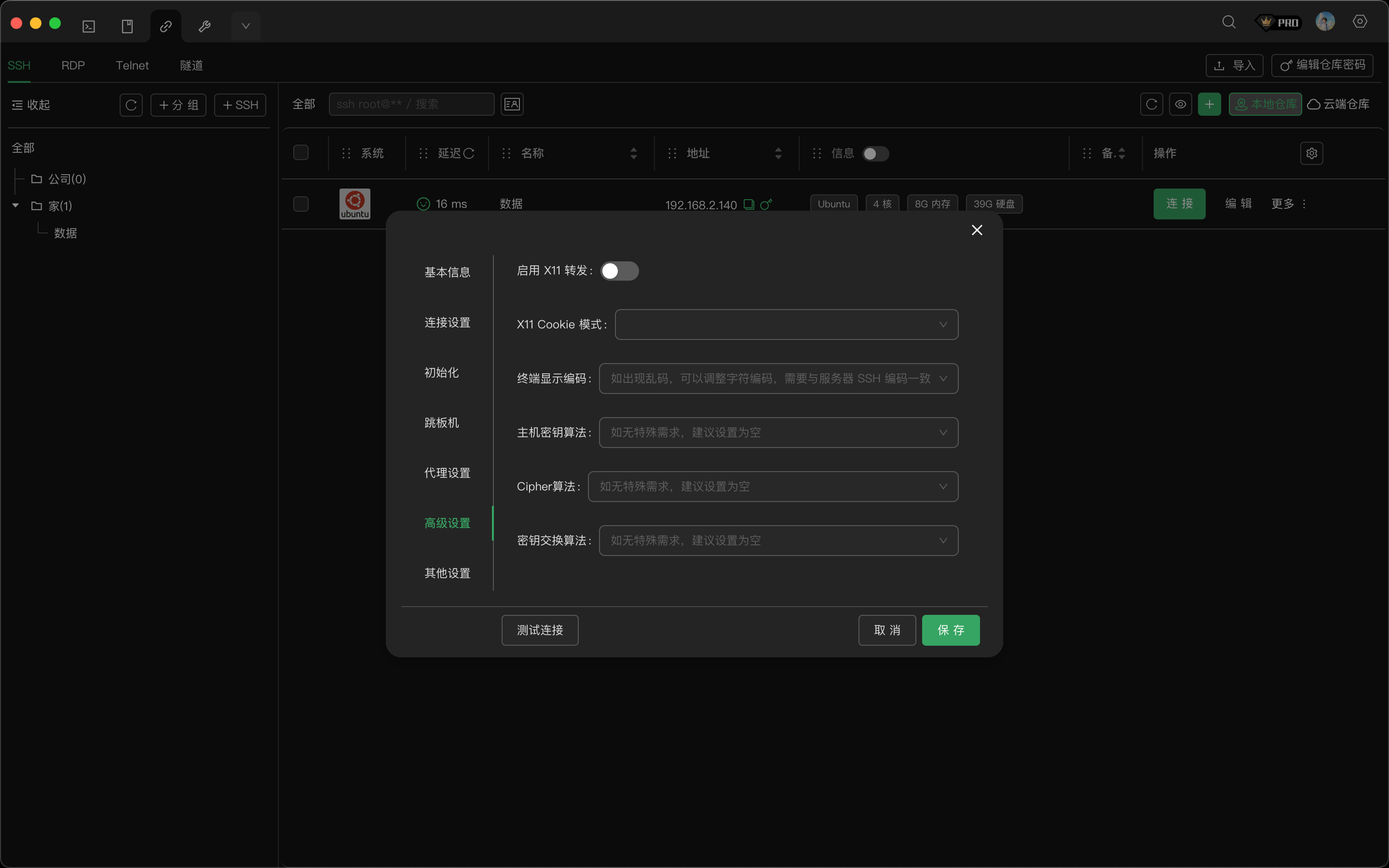
Task: Select the wrench tools icon
Action: [x=204, y=25]
